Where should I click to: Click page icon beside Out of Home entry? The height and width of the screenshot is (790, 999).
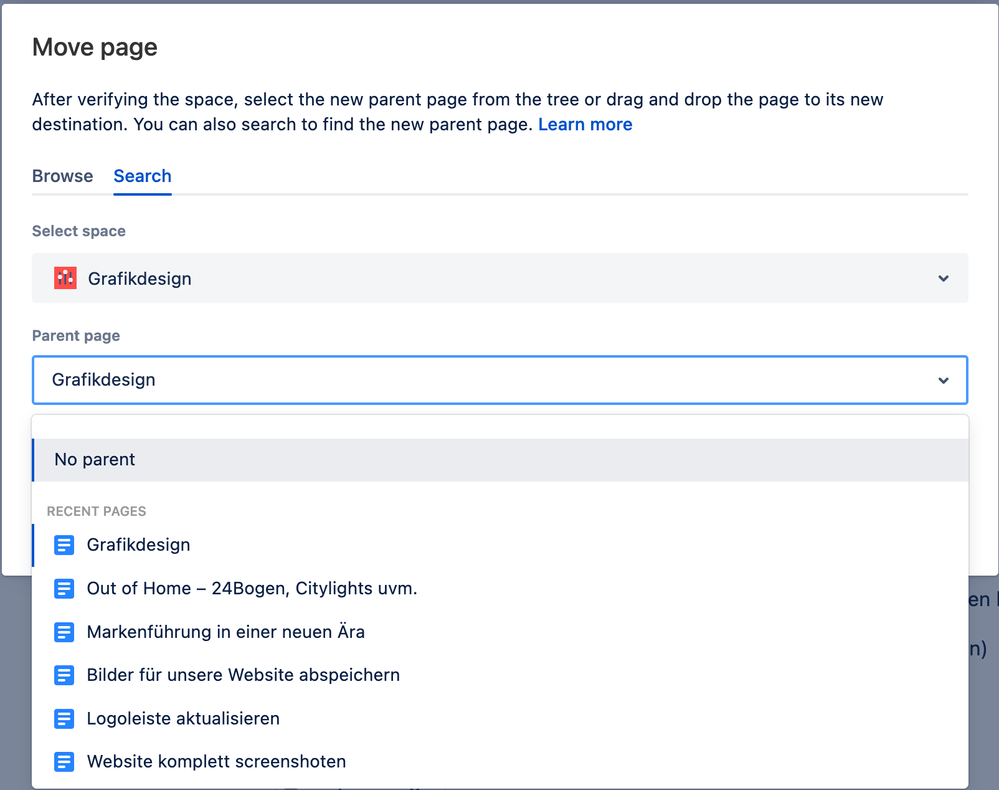point(64,589)
